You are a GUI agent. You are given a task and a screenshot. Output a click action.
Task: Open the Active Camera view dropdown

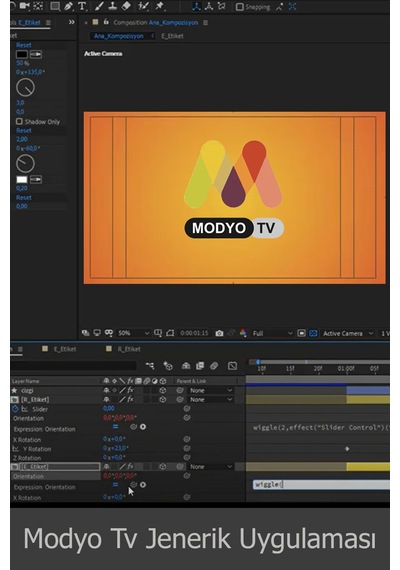click(348, 333)
